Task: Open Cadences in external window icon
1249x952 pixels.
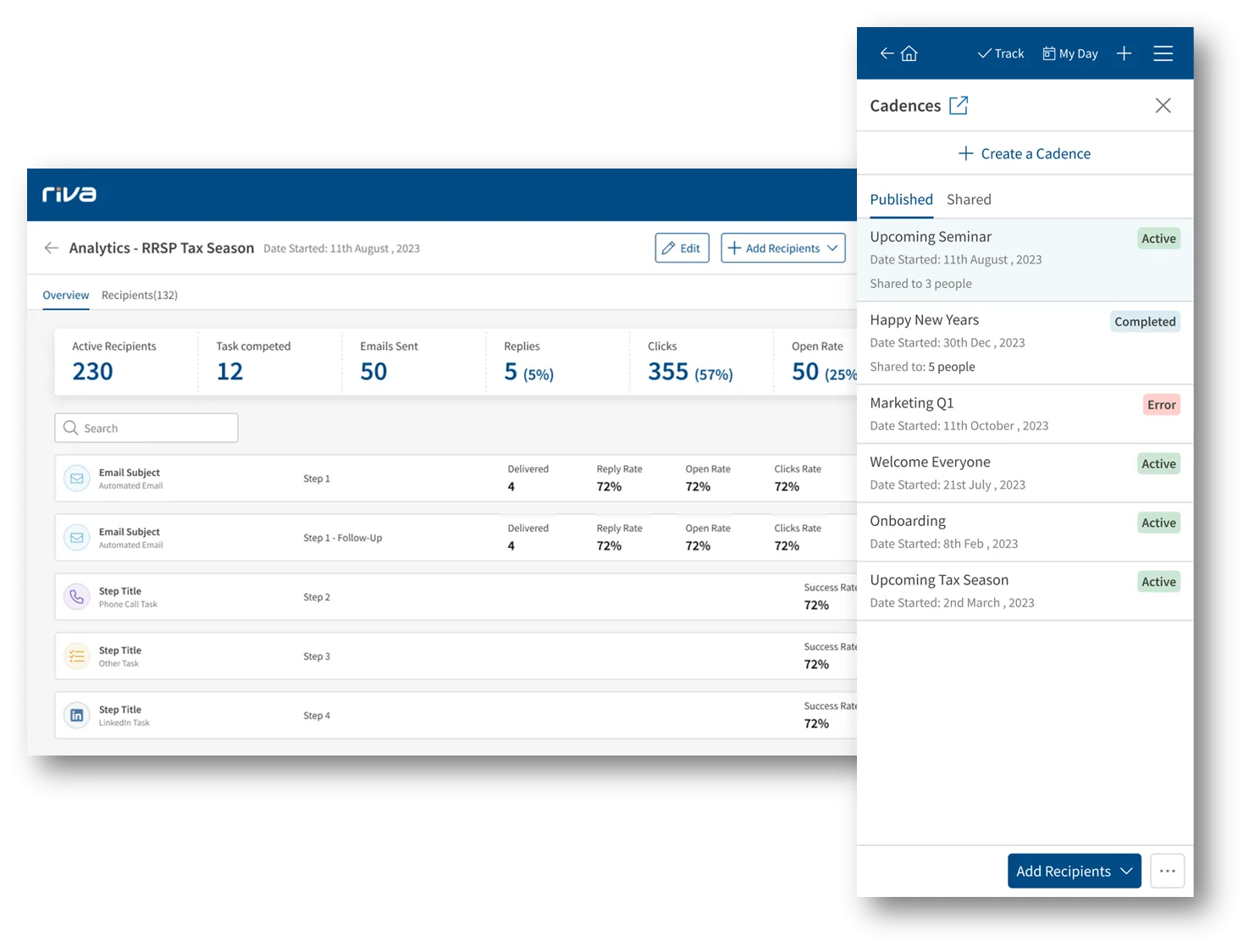Action: tap(958, 106)
